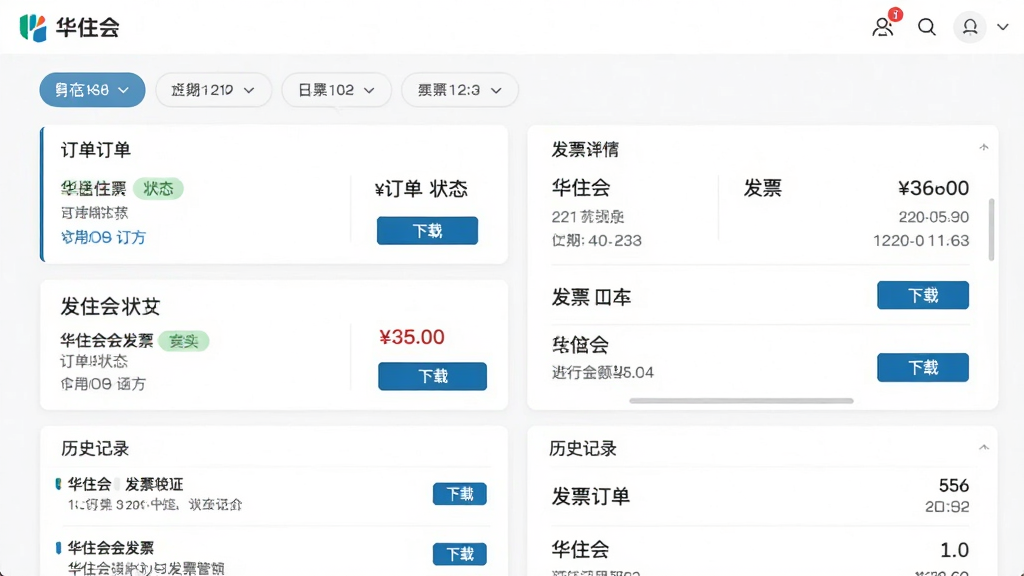Click the 发票详情 panel title

[x=584, y=149]
